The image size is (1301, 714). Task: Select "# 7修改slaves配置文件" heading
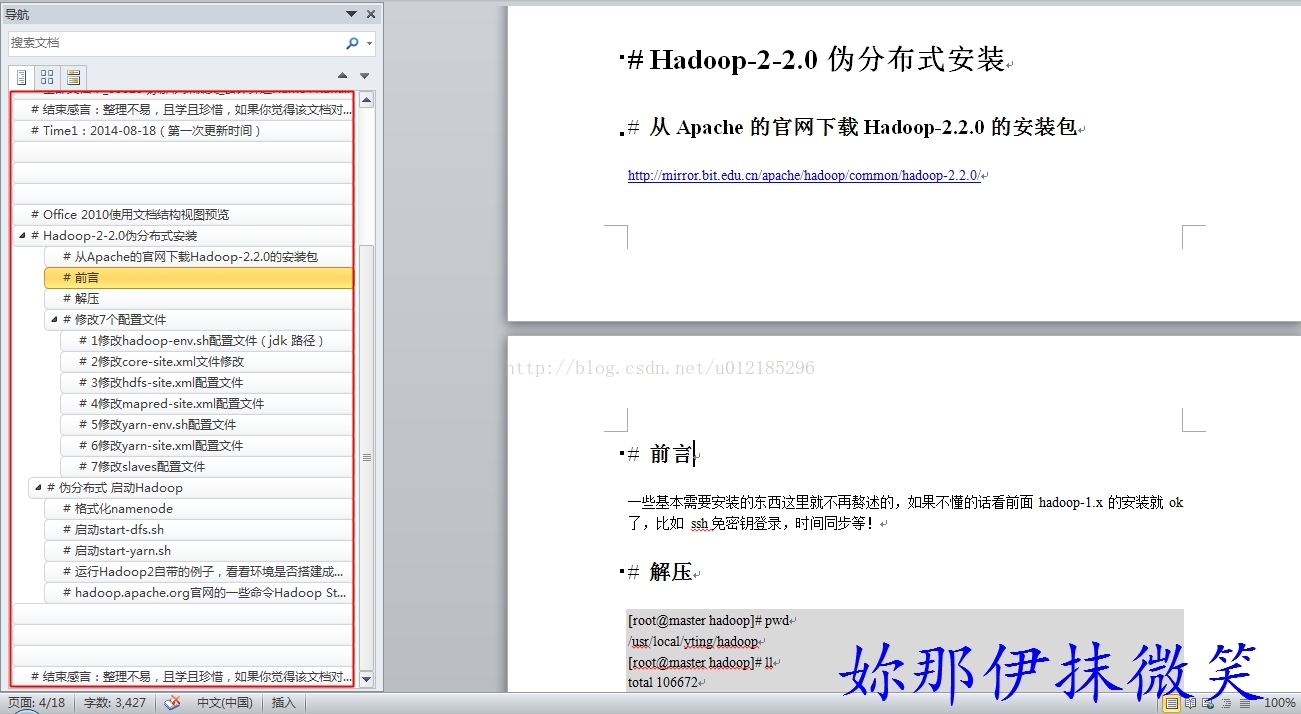207,467
